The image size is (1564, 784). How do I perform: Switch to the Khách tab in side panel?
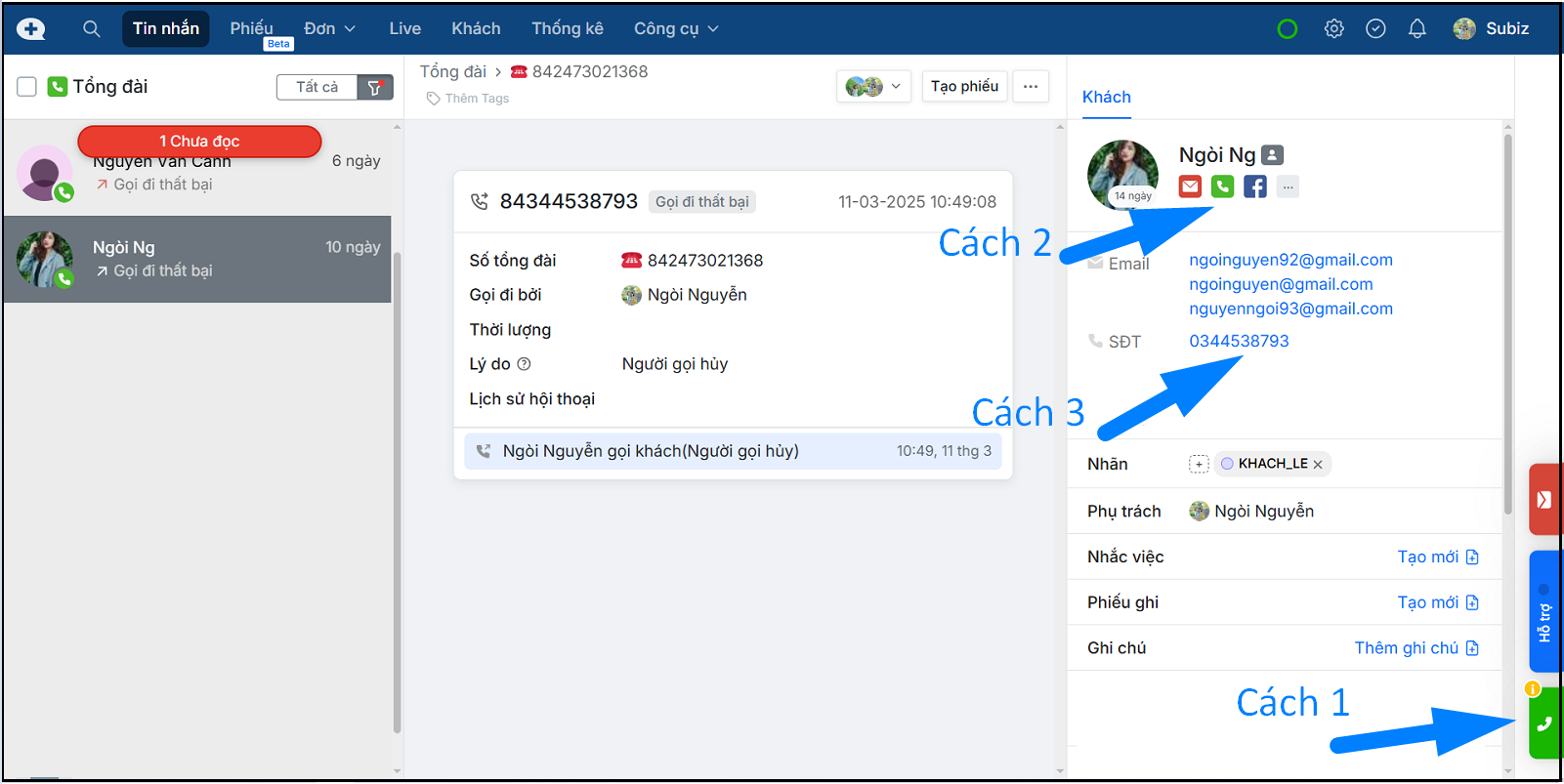1106,97
